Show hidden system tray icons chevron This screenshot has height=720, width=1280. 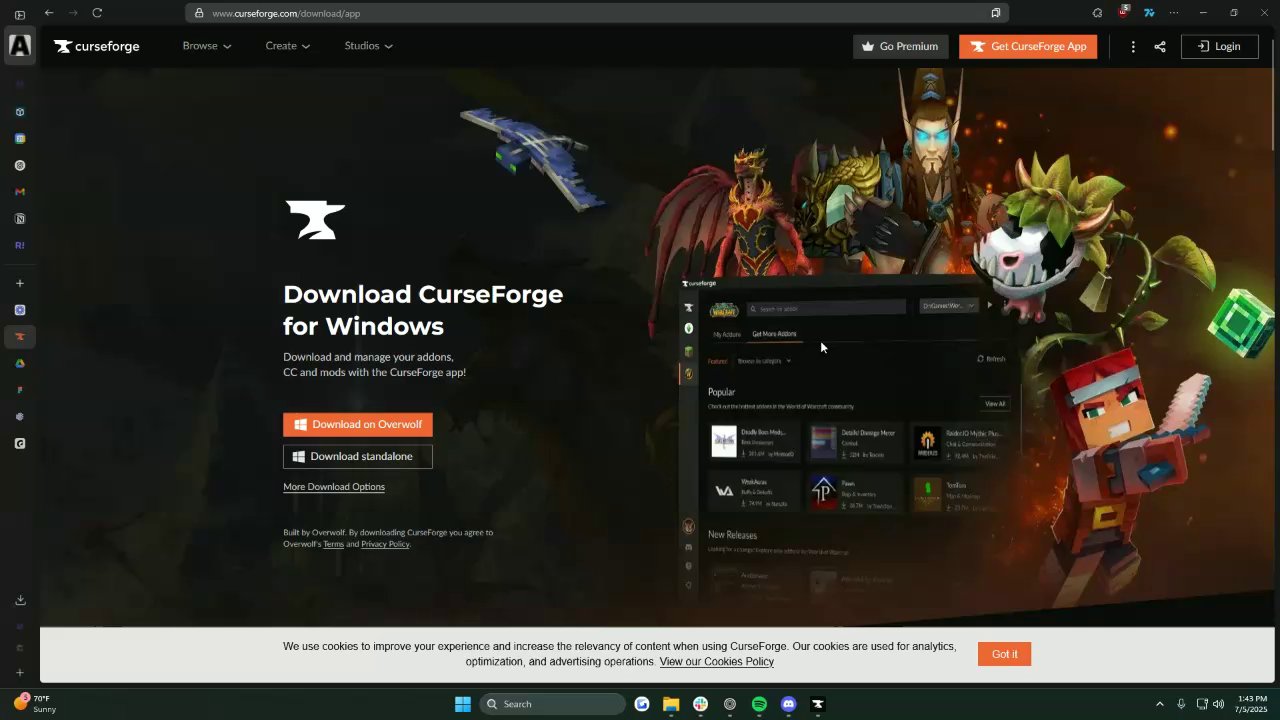point(1160,704)
